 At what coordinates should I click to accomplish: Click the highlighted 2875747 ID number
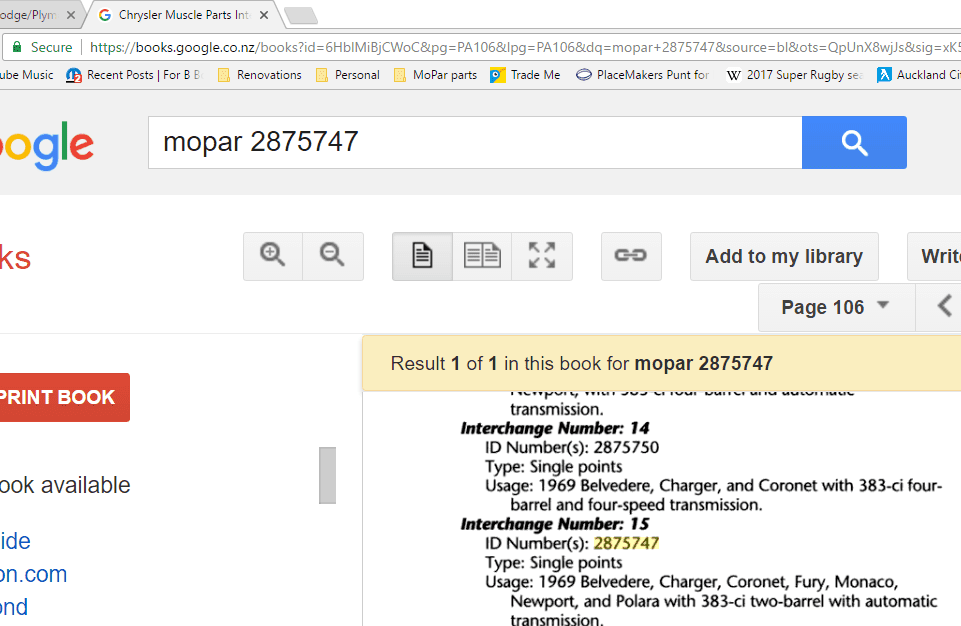click(626, 543)
